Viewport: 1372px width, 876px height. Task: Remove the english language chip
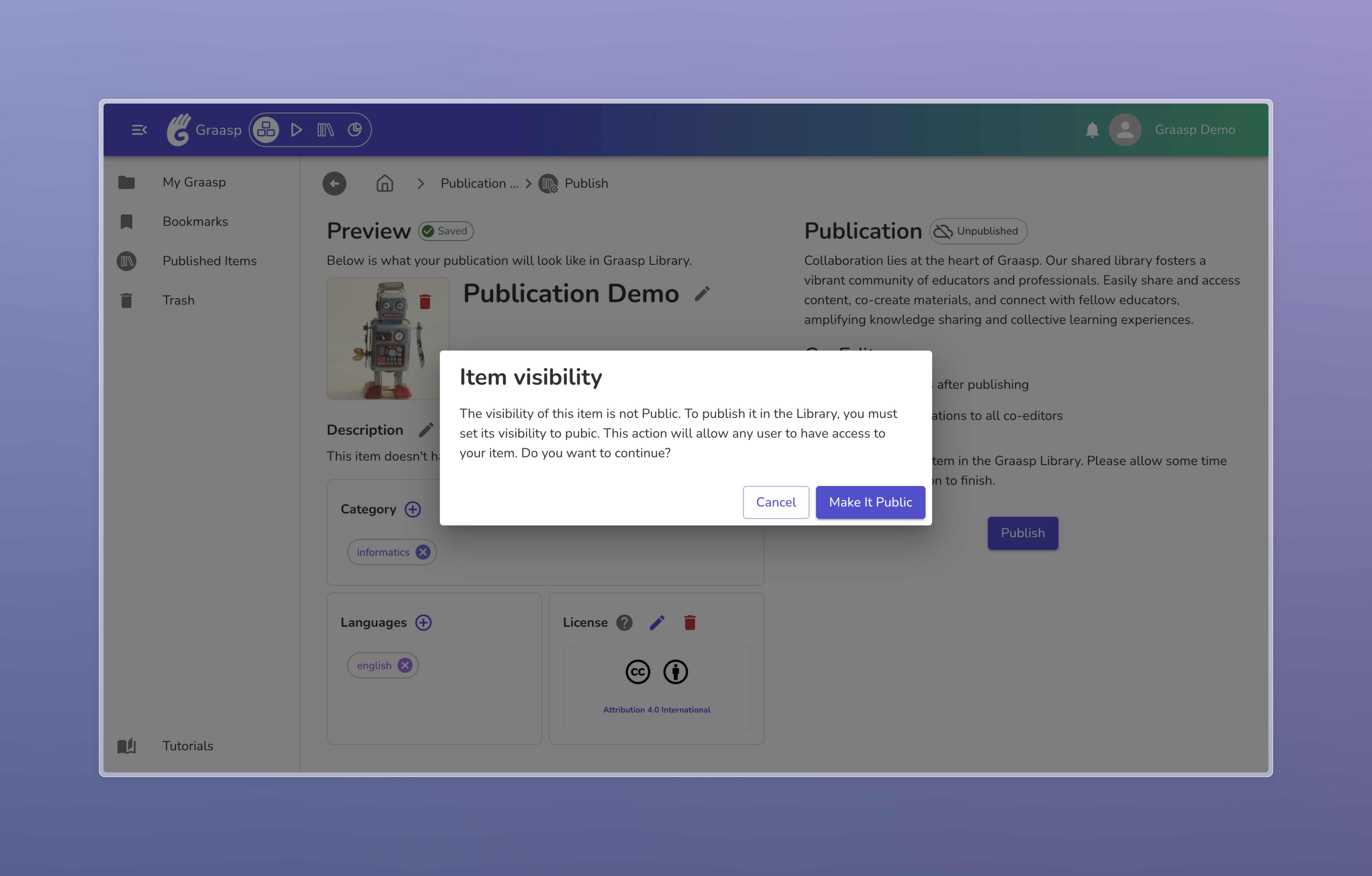(405, 665)
